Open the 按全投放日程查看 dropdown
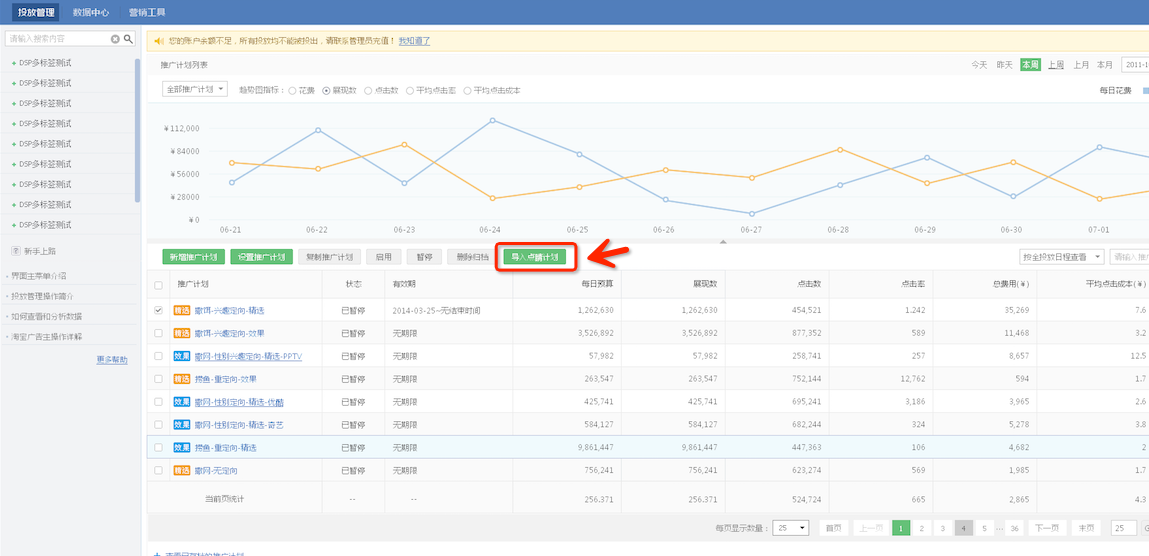The image size is (1149, 556). tap(1062, 257)
